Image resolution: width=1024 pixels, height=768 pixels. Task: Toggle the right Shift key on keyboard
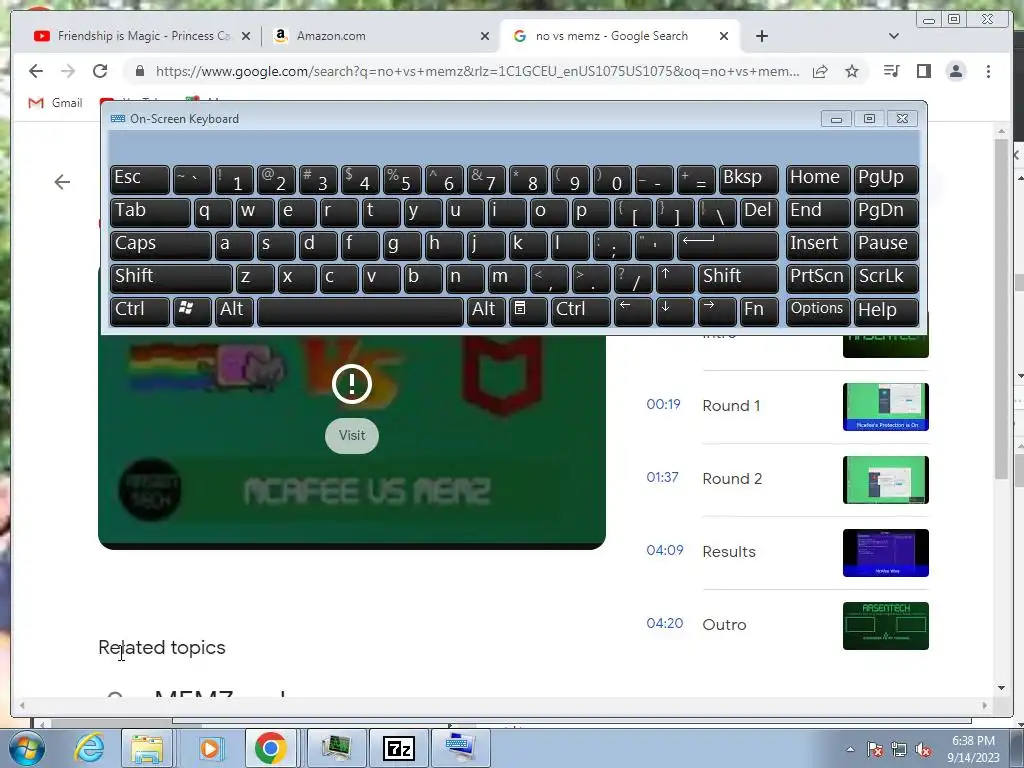point(738,278)
